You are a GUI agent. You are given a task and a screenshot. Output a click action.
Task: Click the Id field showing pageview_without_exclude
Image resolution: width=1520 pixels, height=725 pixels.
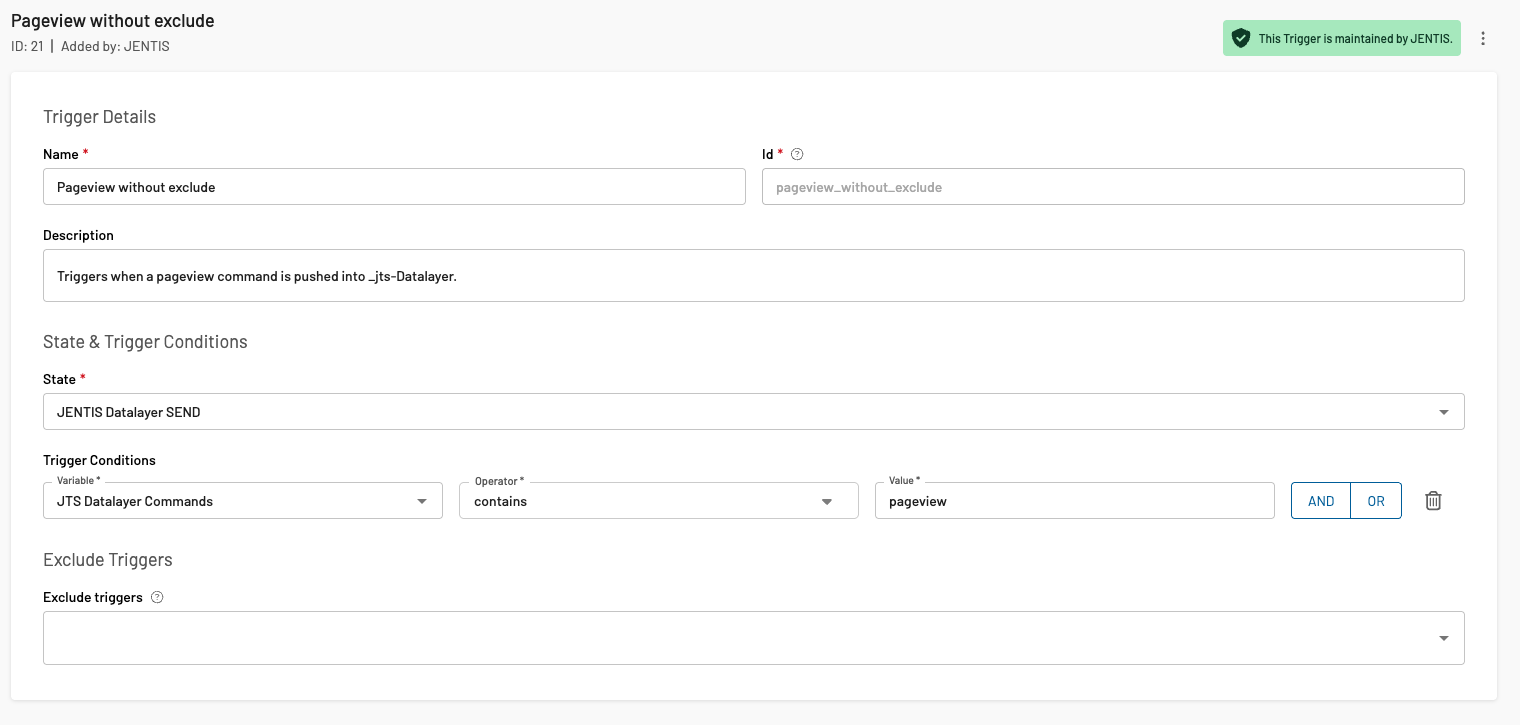click(x=1112, y=187)
